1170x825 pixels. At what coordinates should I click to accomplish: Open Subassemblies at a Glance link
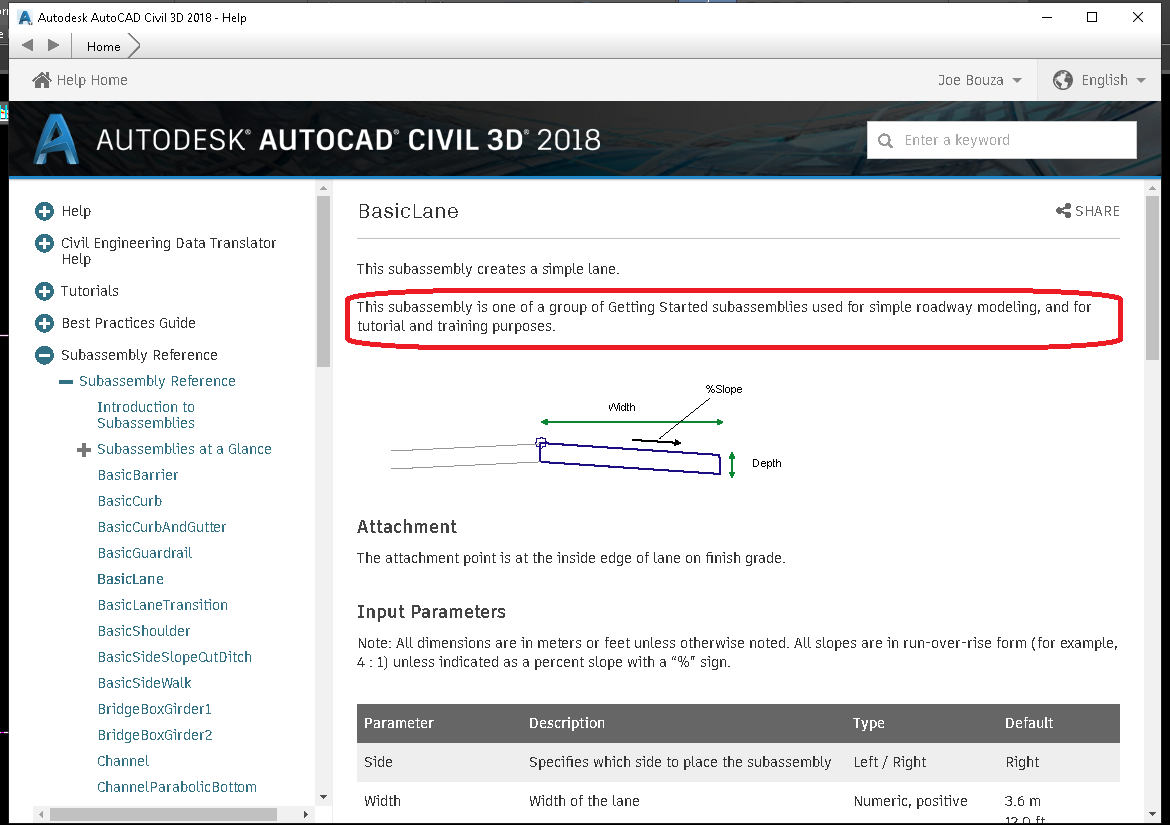click(184, 449)
